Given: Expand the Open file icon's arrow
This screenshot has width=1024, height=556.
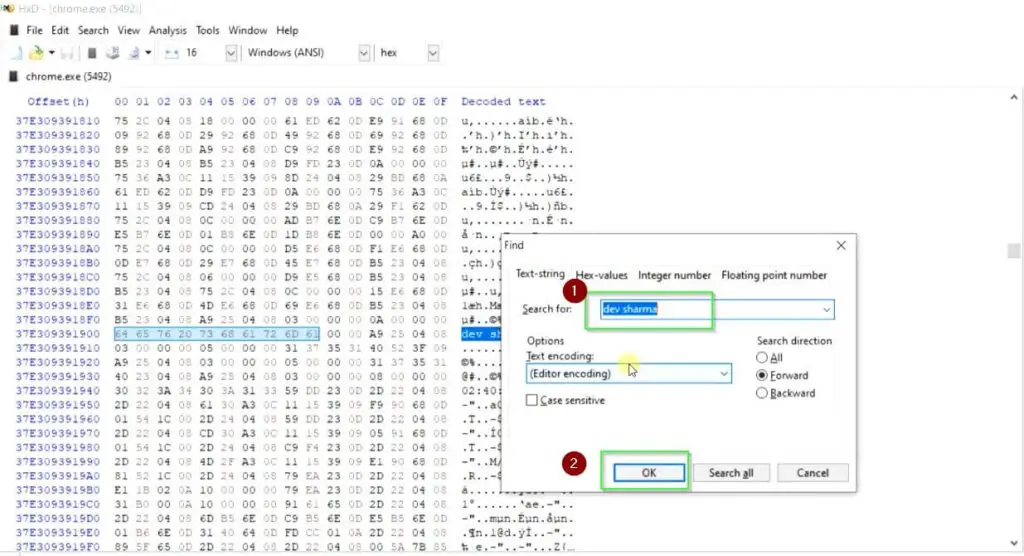Looking at the screenshot, I should tap(51, 53).
